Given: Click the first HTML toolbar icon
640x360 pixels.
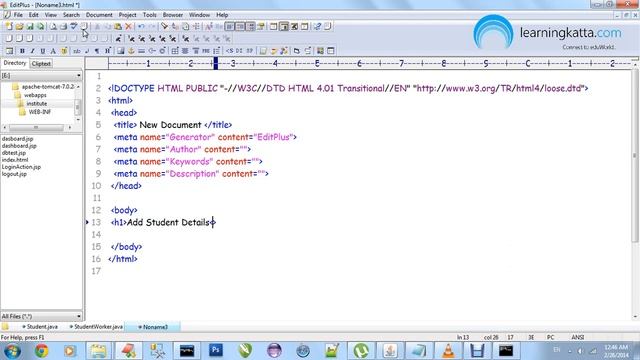Looking at the screenshot, I should pyautogui.click(x=9, y=51).
